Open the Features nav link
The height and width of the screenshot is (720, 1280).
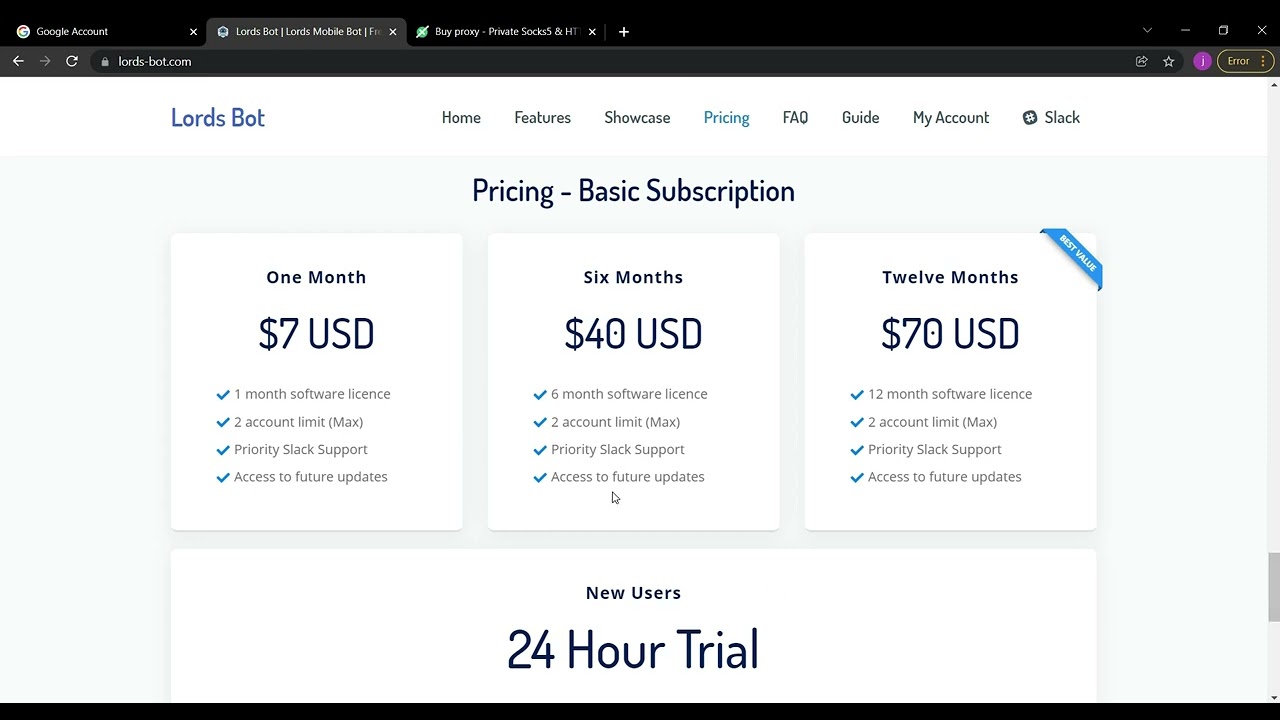click(x=543, y=118)
